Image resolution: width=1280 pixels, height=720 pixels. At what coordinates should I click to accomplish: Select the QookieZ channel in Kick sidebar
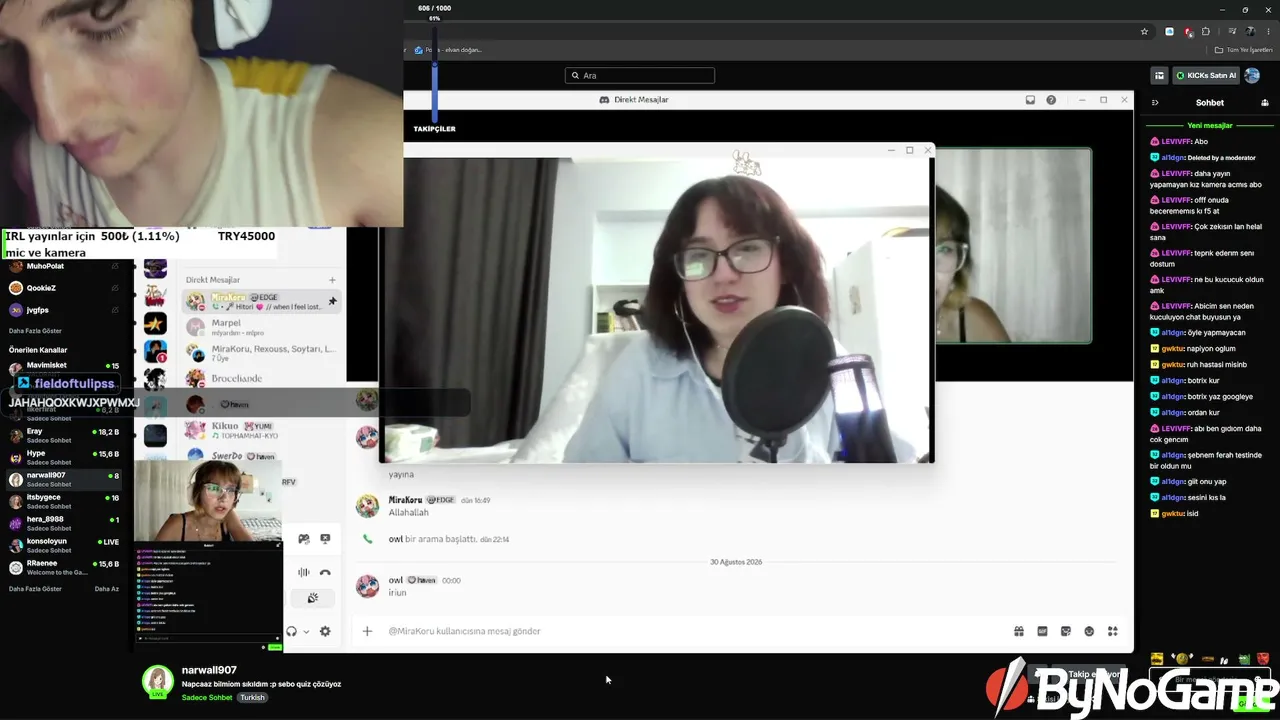pos(66,288)
